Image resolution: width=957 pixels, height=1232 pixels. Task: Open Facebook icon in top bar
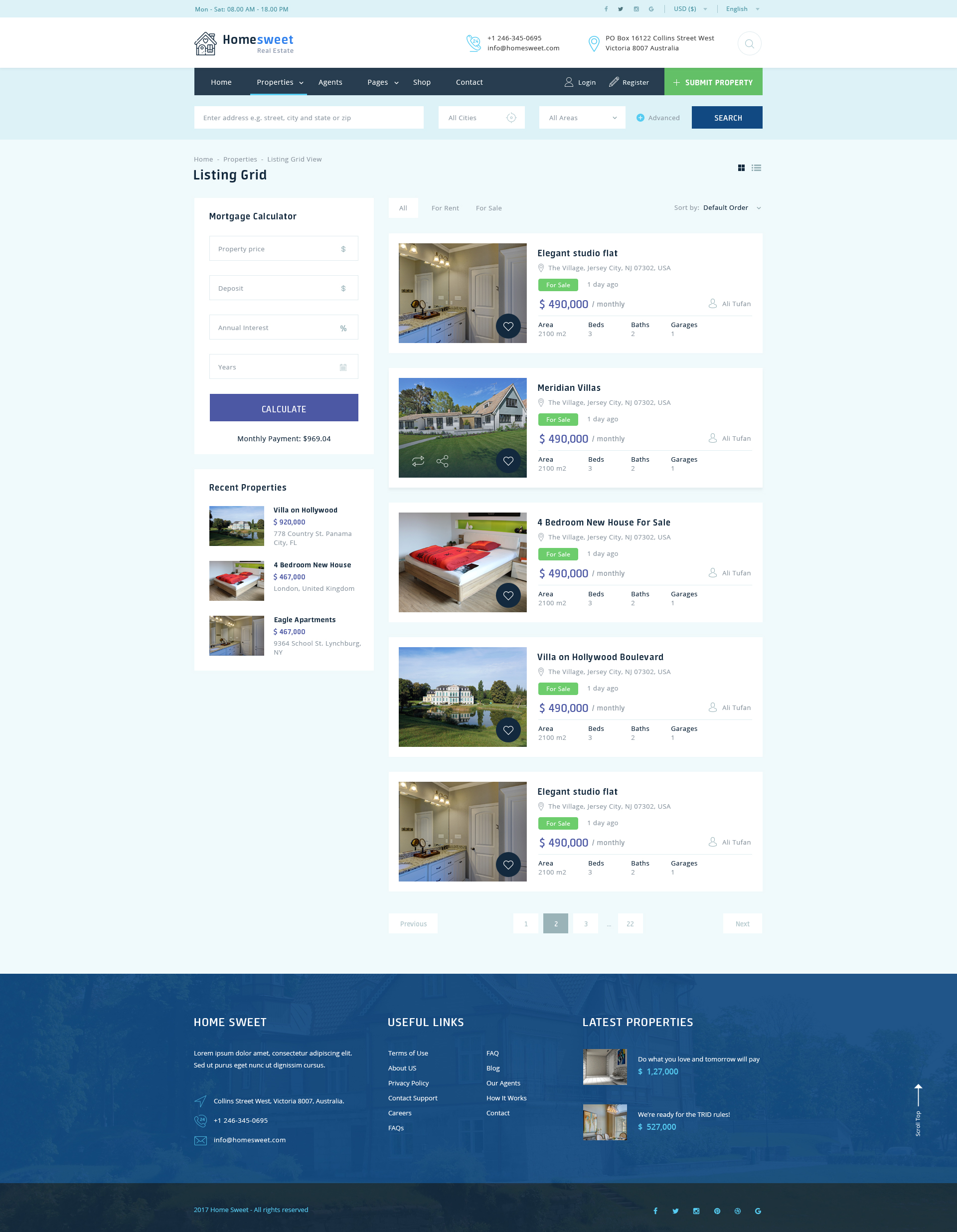tap(606, 9)
